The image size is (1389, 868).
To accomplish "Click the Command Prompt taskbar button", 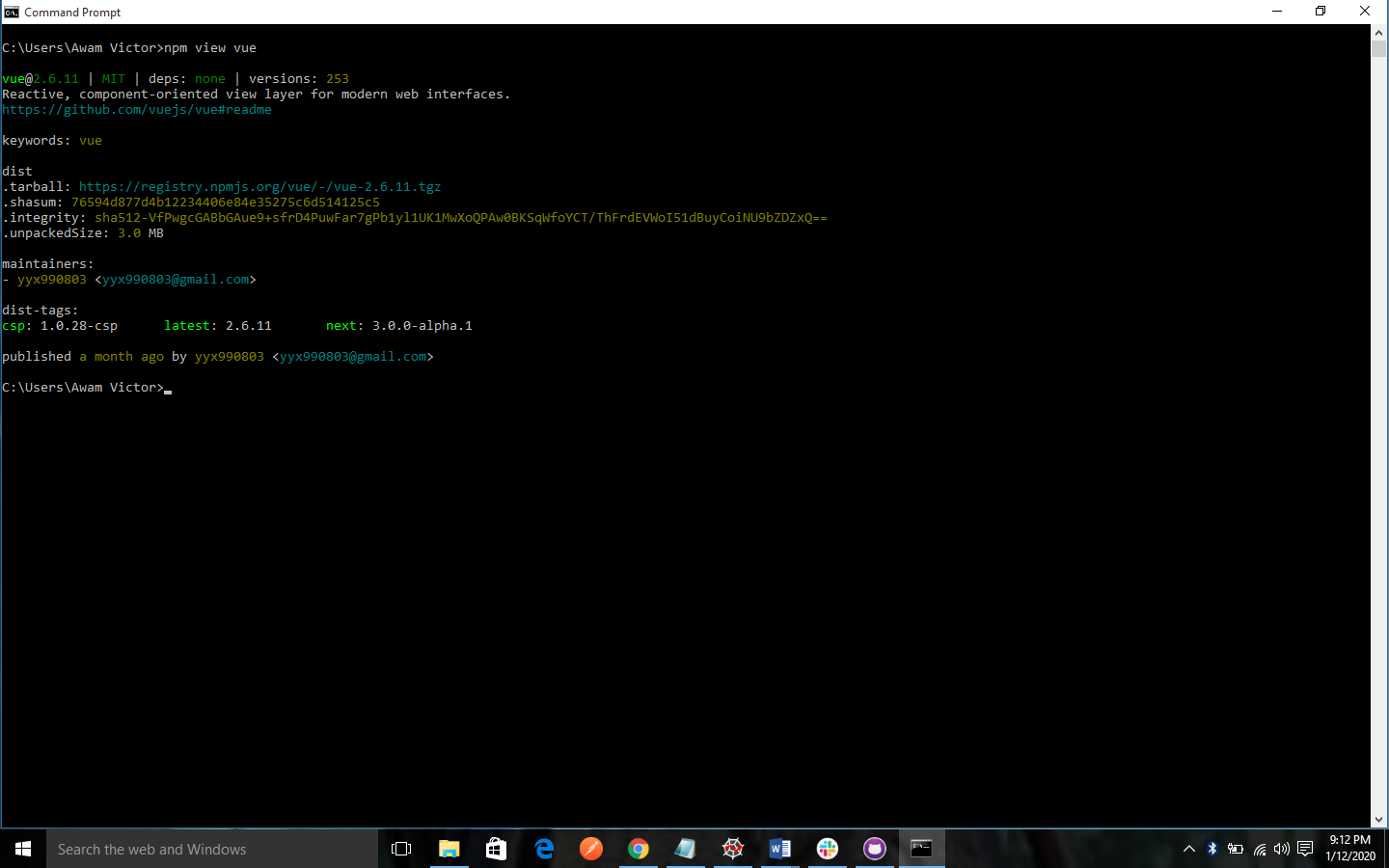I will tap(921, 849).
